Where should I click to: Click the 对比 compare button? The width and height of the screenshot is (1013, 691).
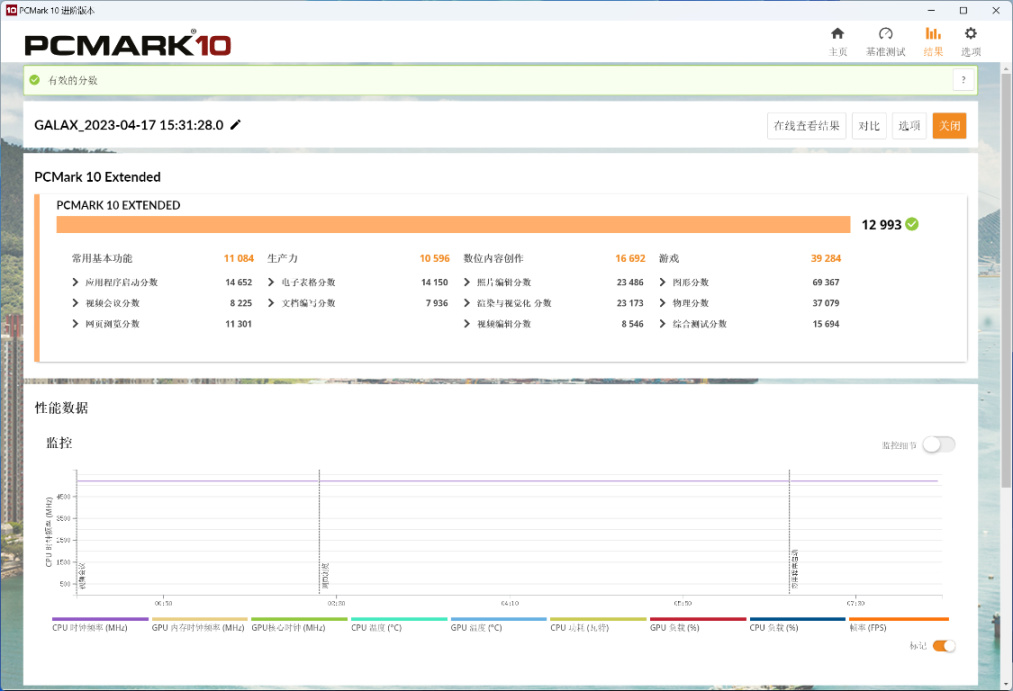click(x=869, y=126)
